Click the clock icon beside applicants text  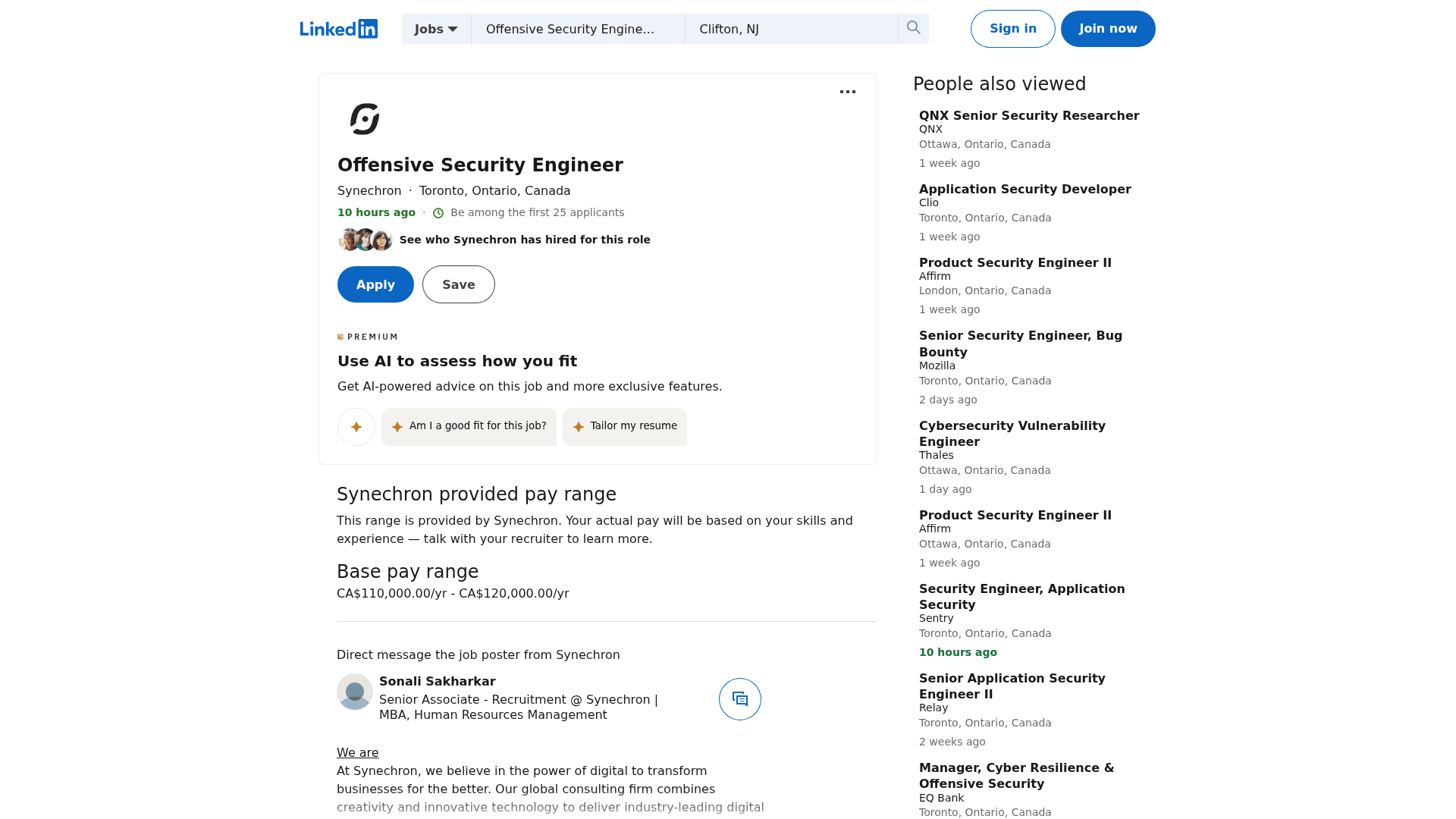[x=438, y=213]
